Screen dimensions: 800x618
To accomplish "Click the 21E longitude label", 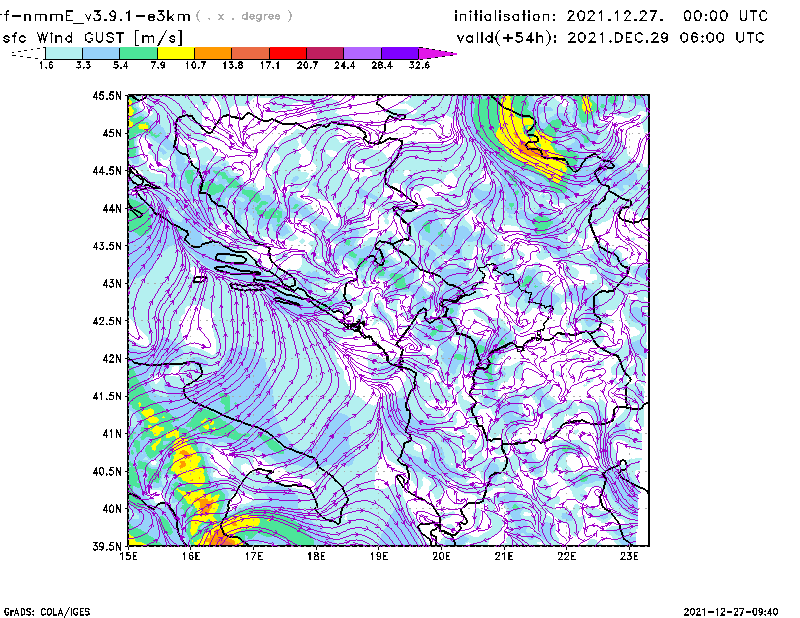I will coord(504,556).
